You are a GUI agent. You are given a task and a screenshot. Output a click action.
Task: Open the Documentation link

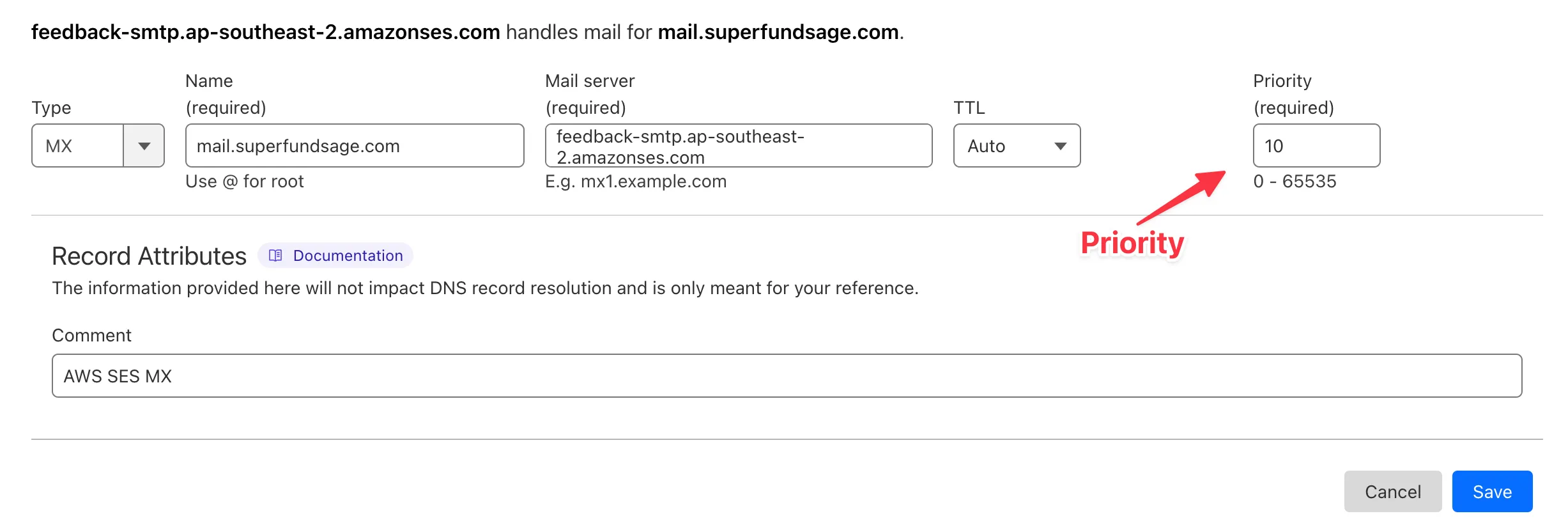pyautogui.click(x=347, y=256)
